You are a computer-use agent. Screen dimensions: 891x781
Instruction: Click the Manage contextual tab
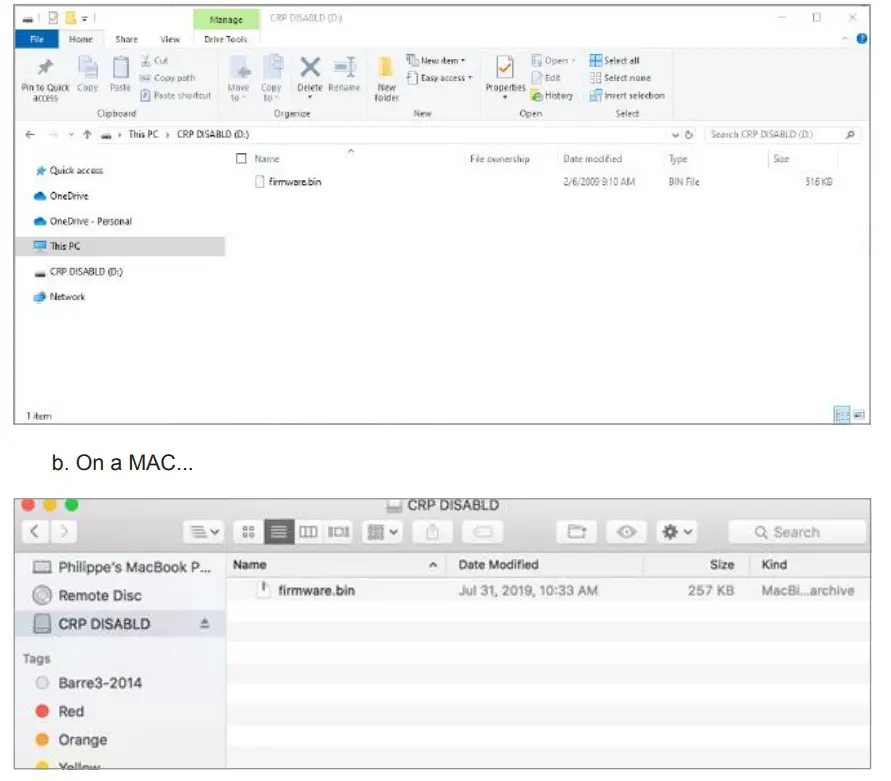(x=226, y=19)
